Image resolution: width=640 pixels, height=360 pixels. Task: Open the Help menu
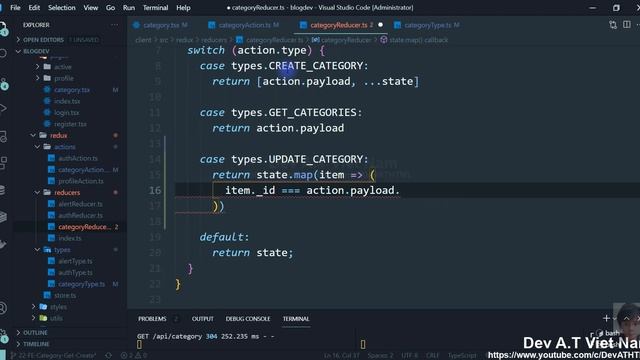[183, 7]
